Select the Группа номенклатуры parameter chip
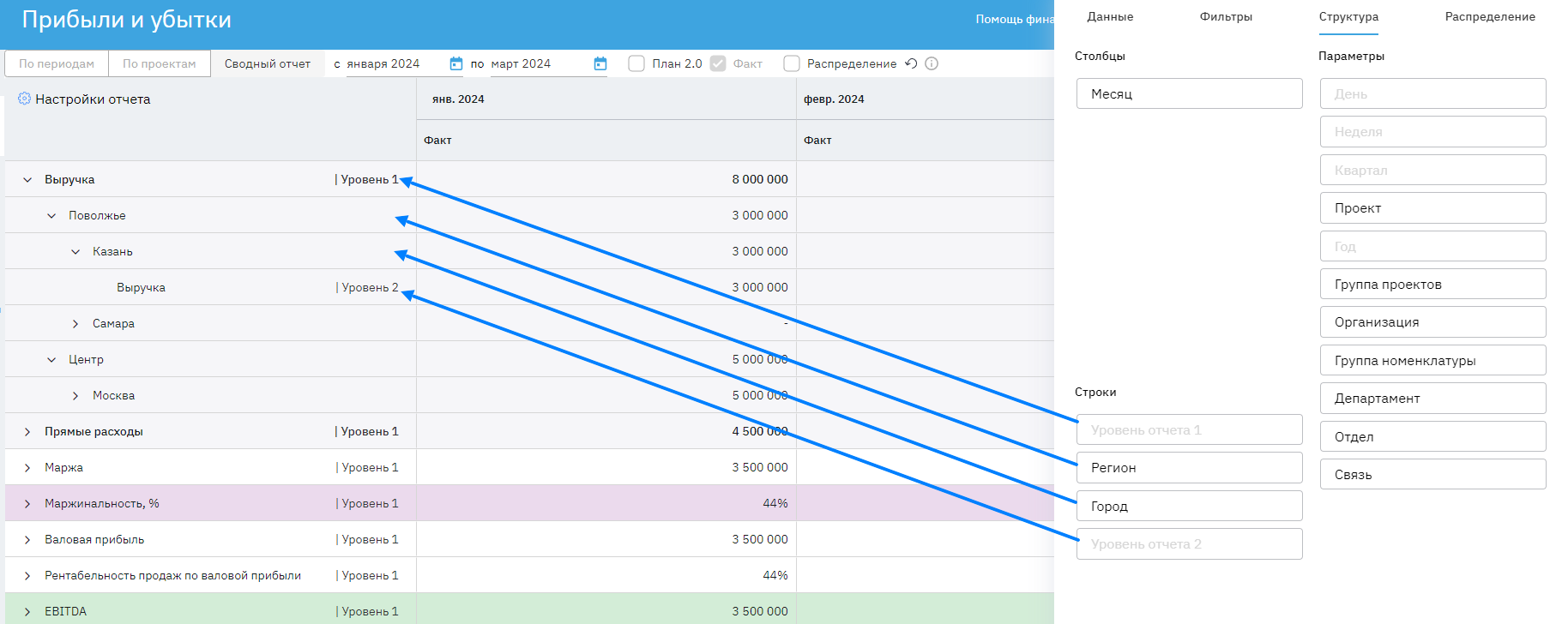This screenshot has width=1568, height=624. tap(1432, 360)
